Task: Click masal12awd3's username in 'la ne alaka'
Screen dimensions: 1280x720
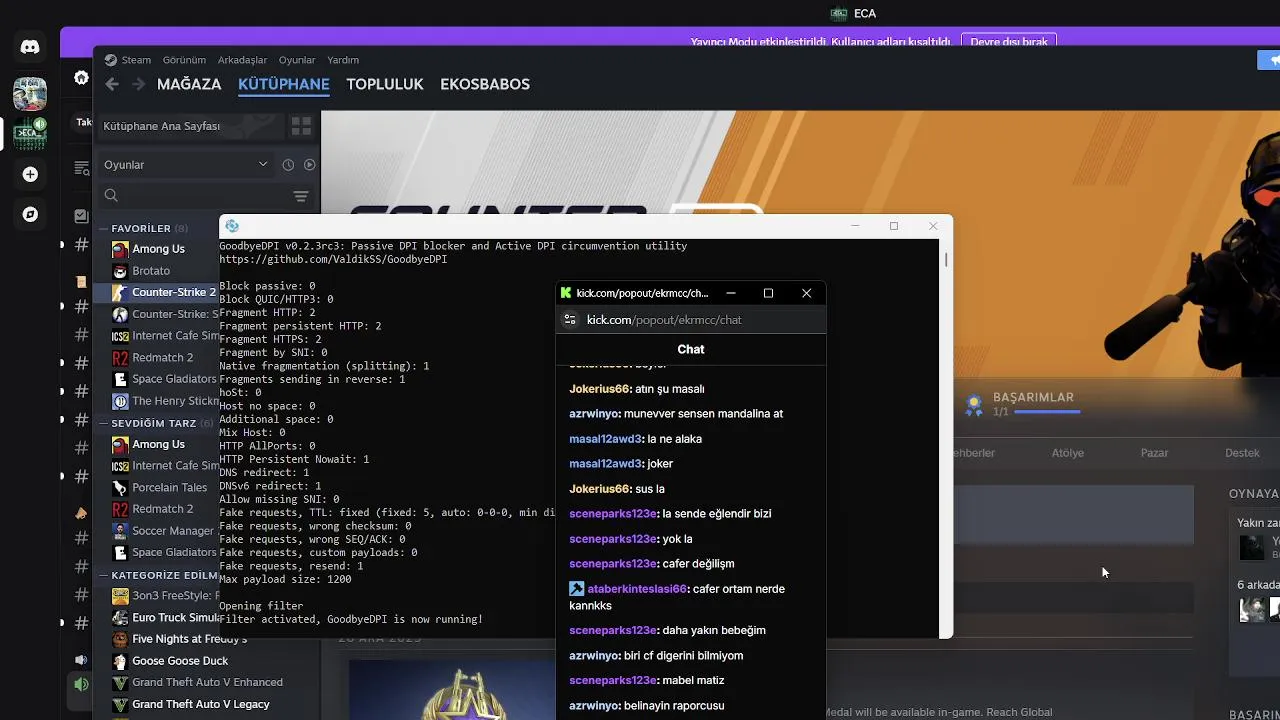Action: coord(605,439)
